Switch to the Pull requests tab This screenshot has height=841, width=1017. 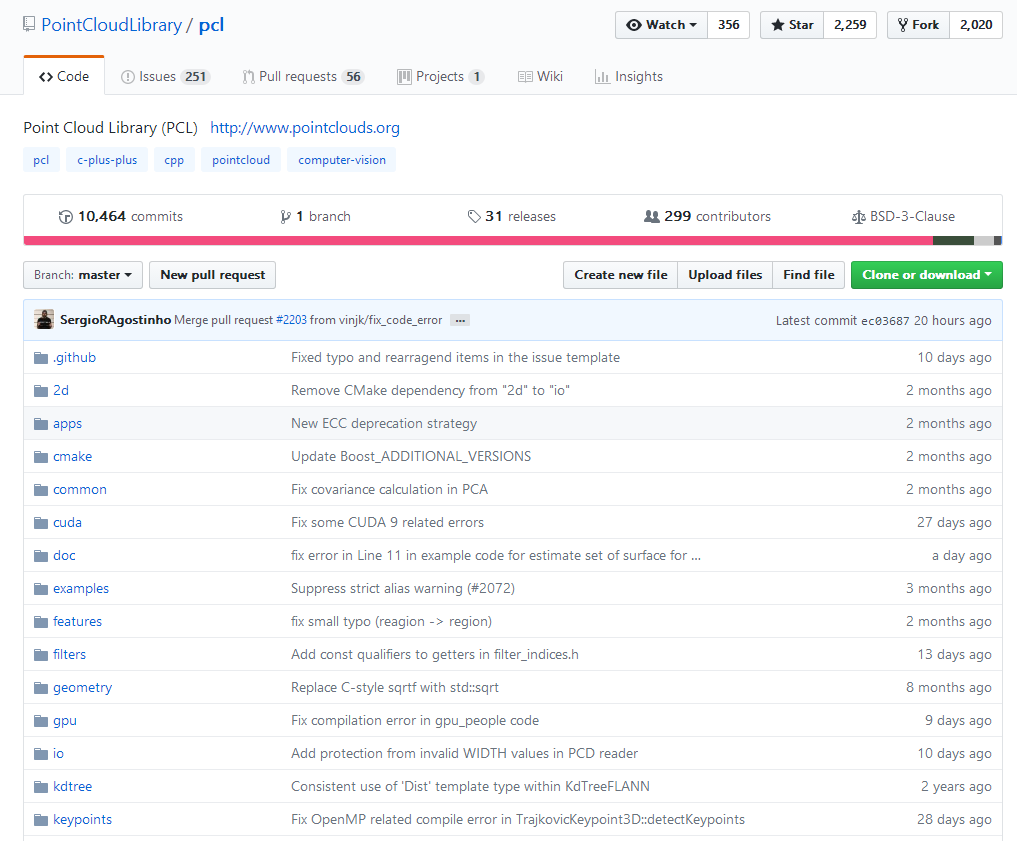click(303, 77)
